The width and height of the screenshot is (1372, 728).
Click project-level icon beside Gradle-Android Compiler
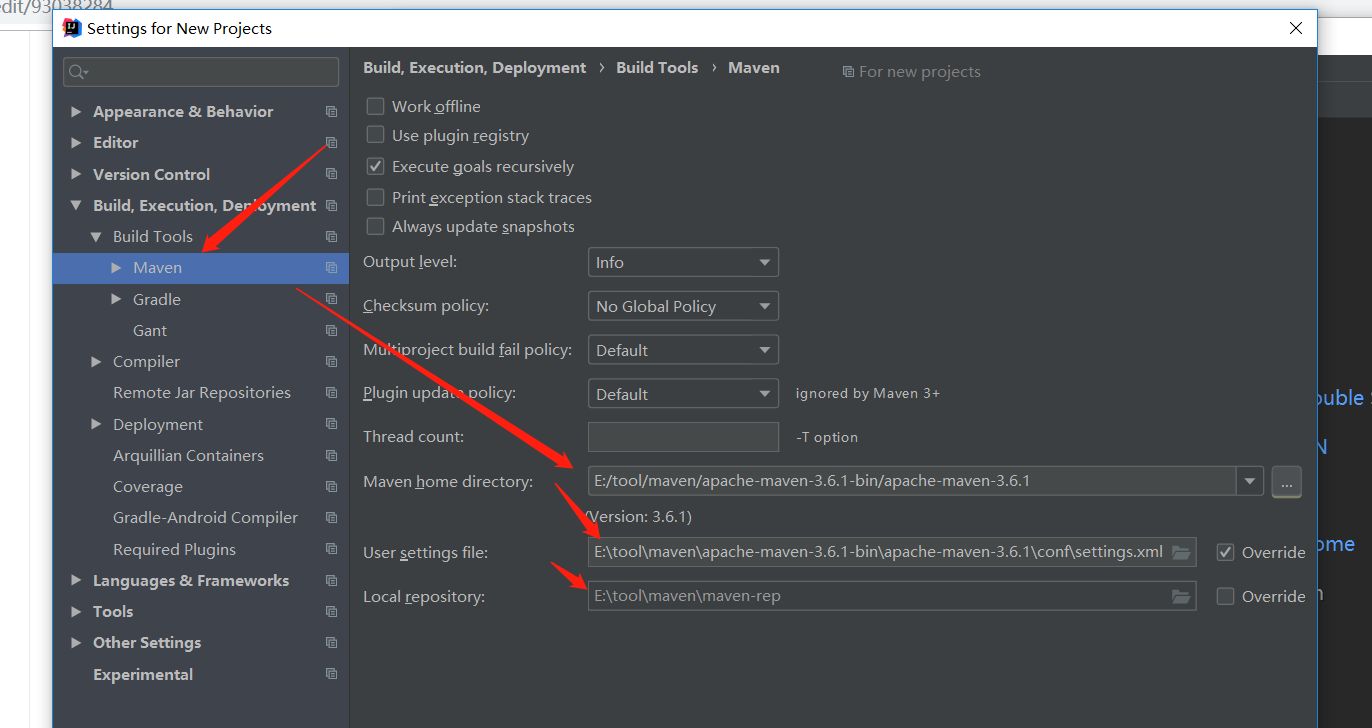[331, 517]
